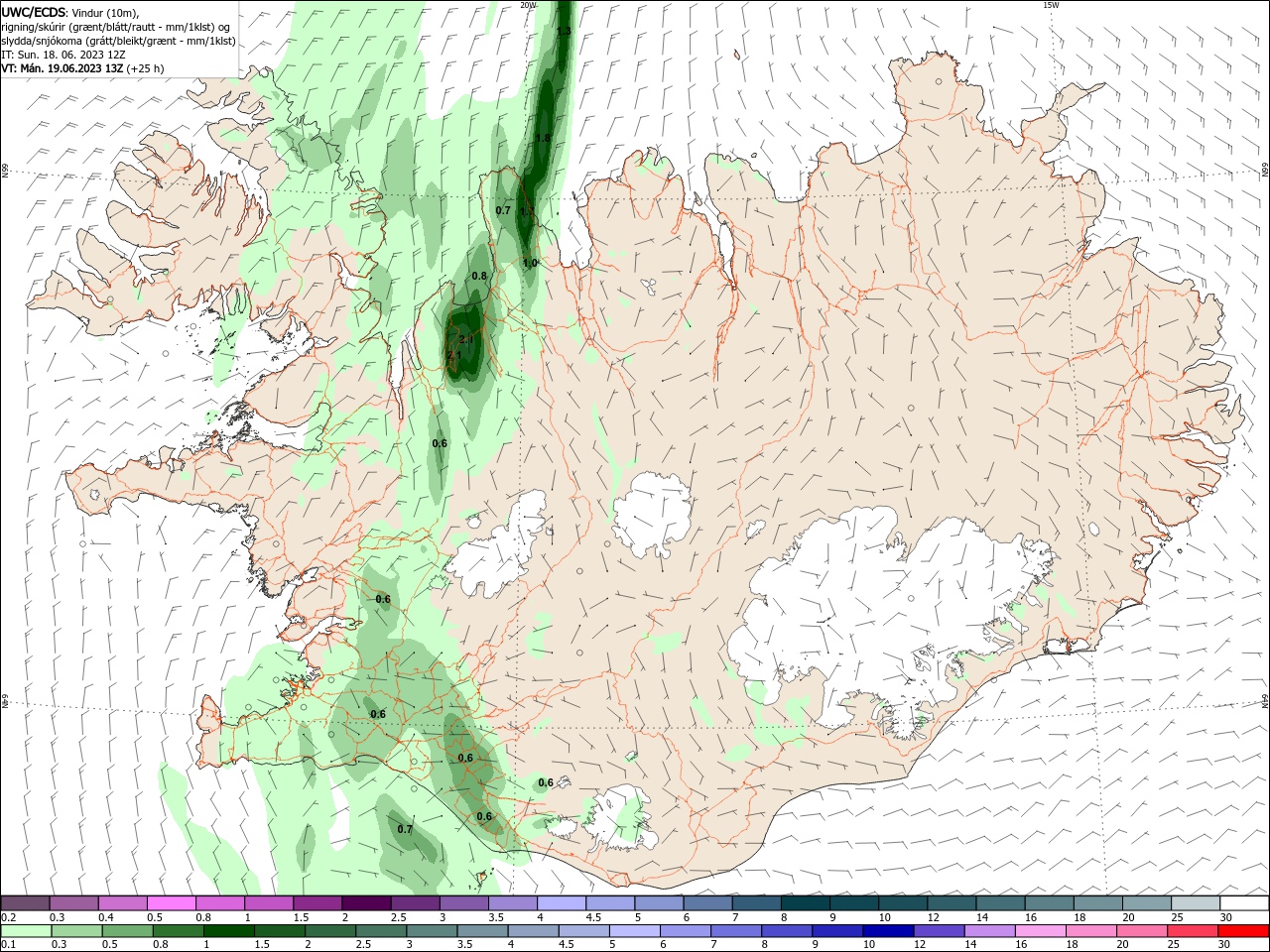The width and height of the screenshot is (1270, 952).
Task: Click the bright red 30 mm rain-scale swatch
Action: (x=1244, y=931)
